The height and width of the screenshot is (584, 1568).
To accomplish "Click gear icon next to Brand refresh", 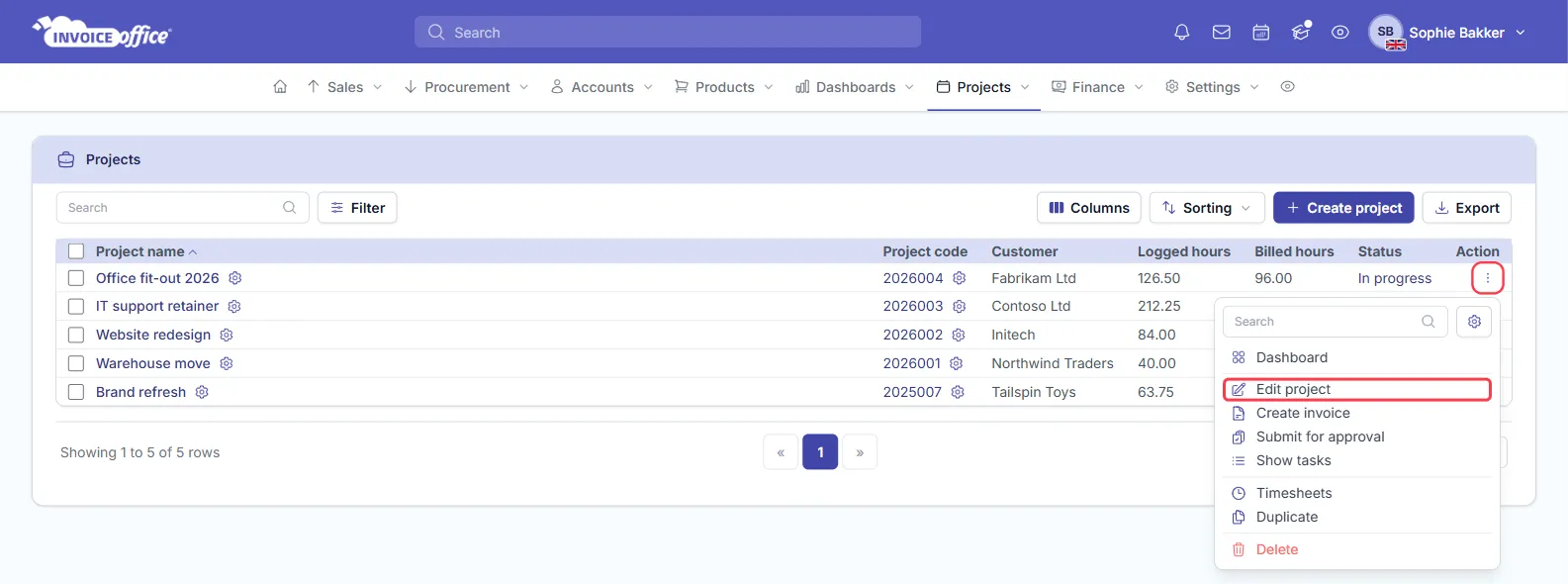I will pyautogui.click(x=202, y=392).
